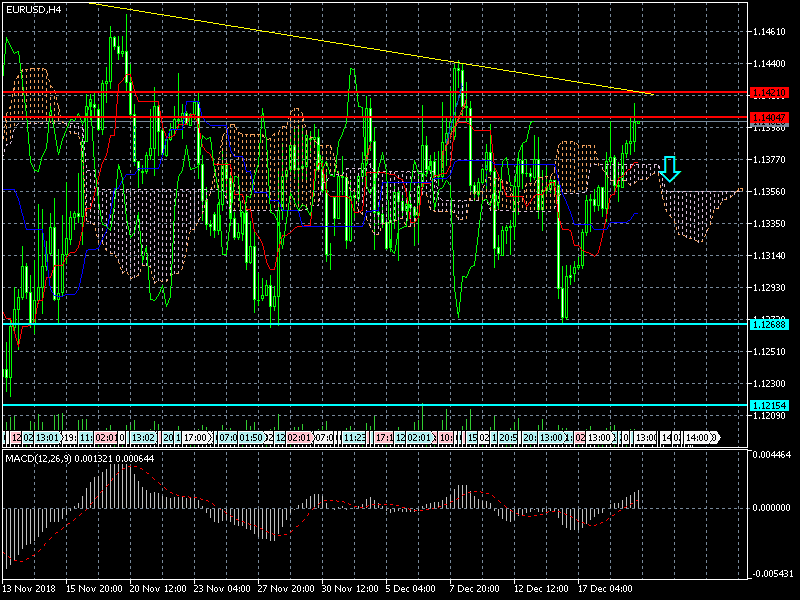Click the cyan 1.12688 support level label
The height and width of the screenshot is (600, 800).
tap(769, 324)
